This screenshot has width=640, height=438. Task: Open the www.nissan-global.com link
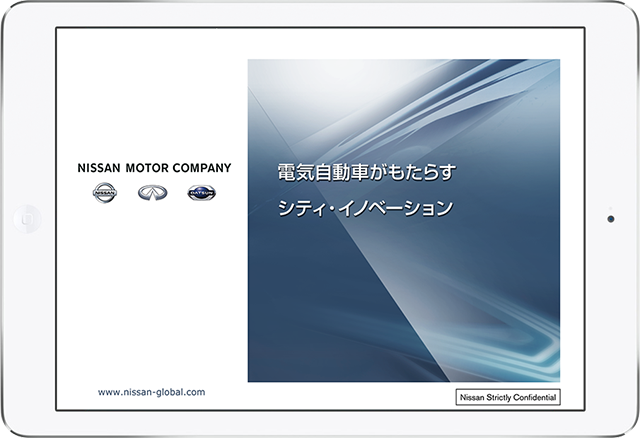click(x=151, y=392)
